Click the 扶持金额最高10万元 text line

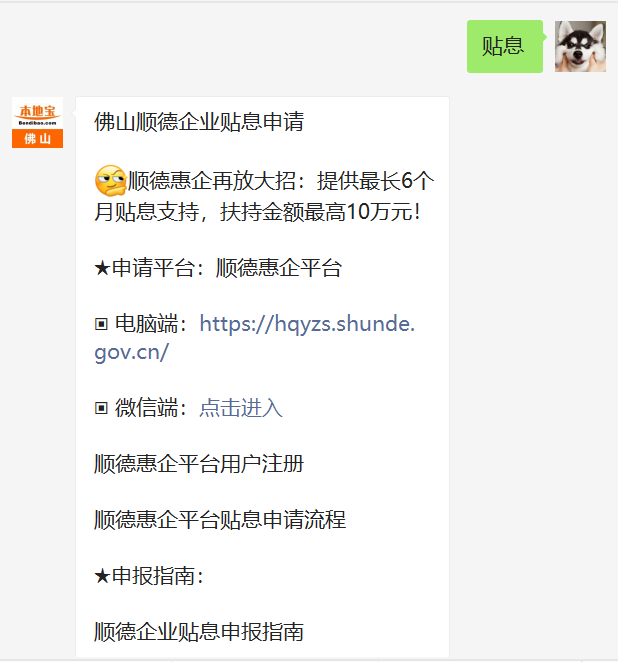(x=320, y=212)
